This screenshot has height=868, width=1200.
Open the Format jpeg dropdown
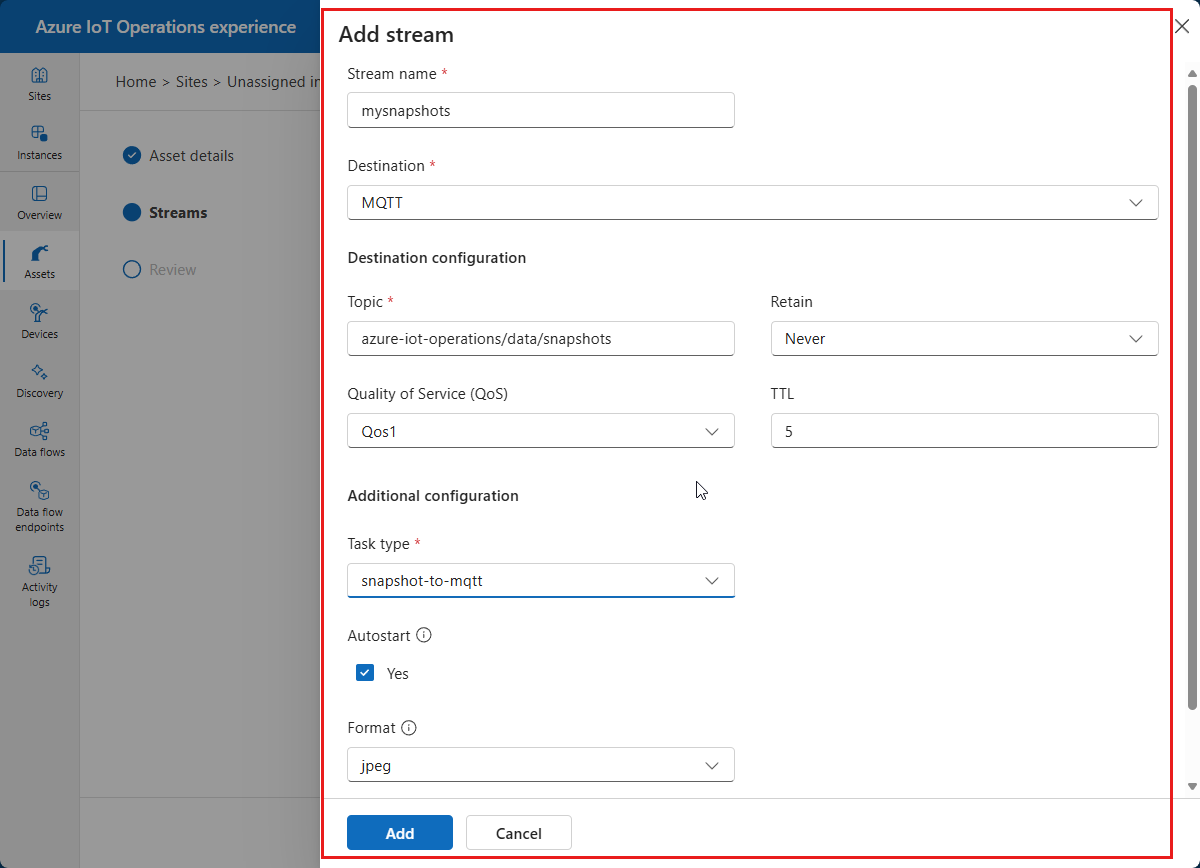541,764
